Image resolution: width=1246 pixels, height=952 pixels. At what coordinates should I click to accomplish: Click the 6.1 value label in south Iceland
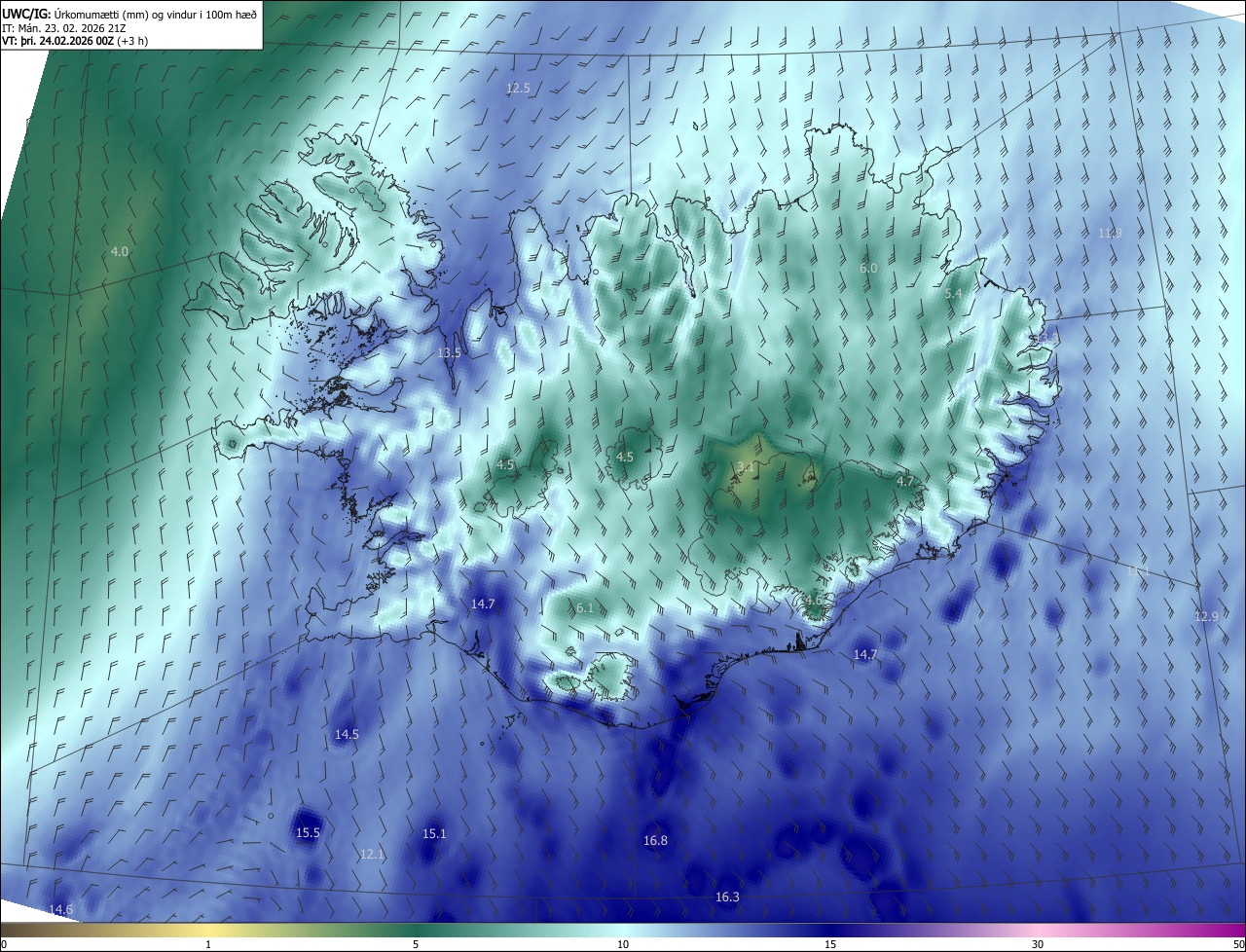click(584, 607)
